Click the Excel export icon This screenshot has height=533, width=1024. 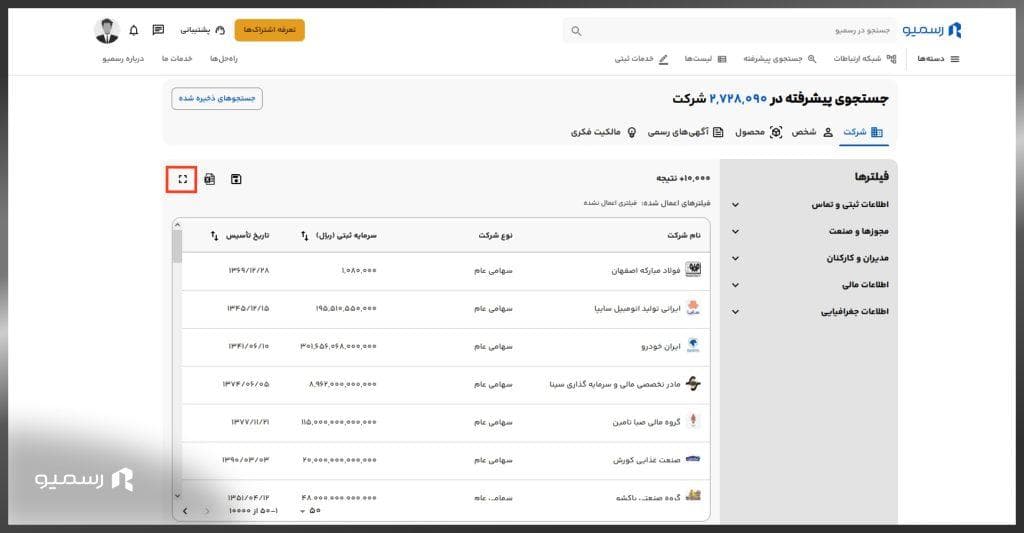coord(210,179)
